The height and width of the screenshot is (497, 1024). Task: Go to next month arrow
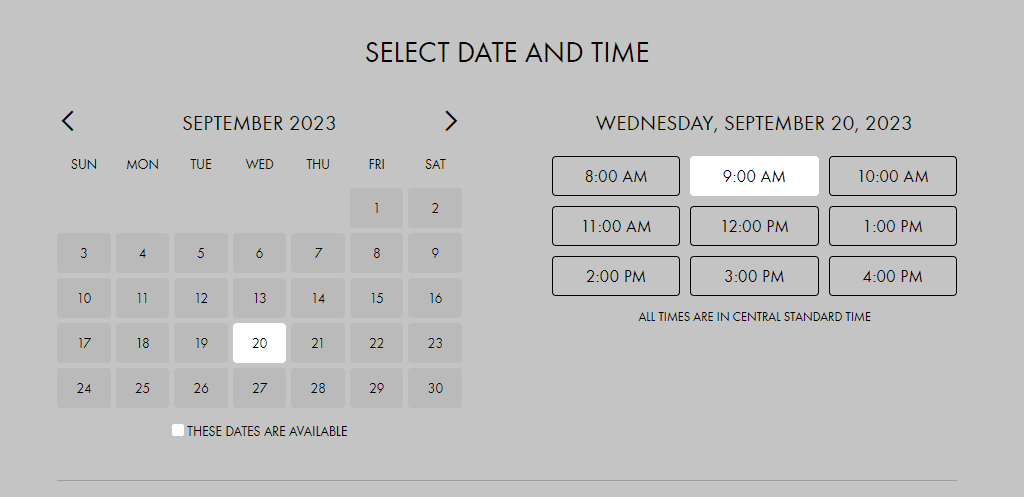(451, 122)
